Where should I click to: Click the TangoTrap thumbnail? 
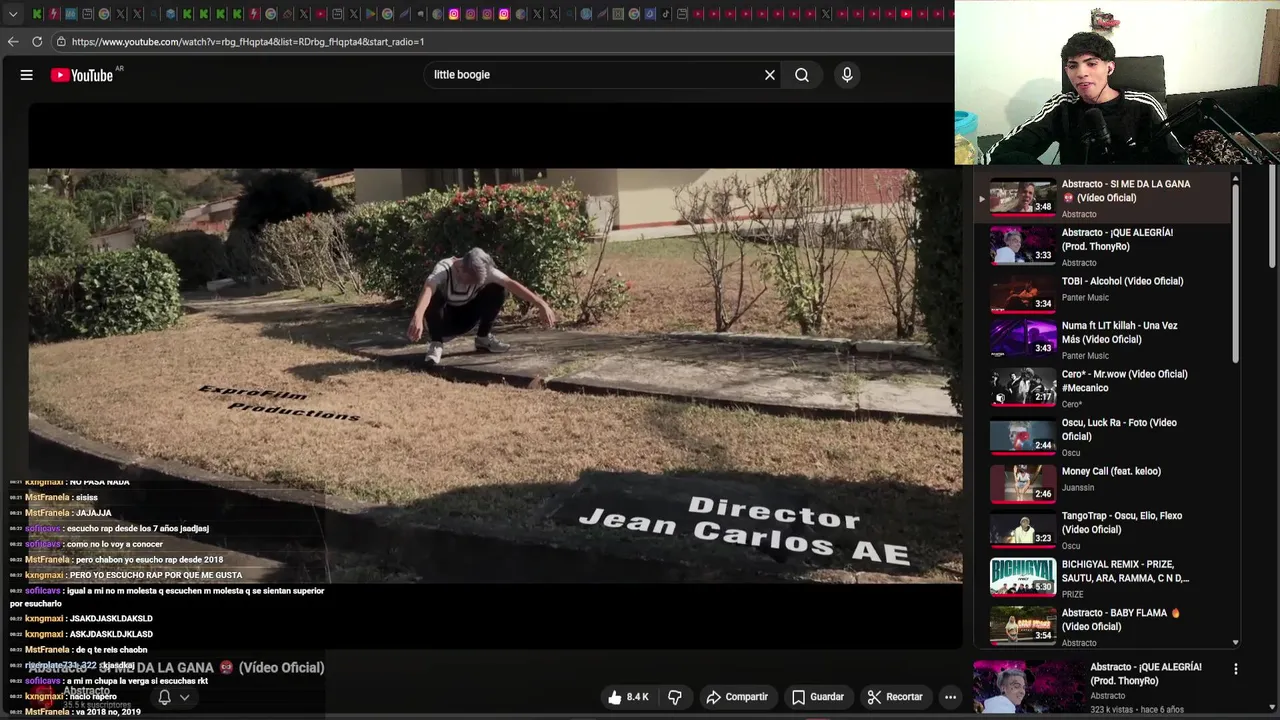[1023, 530]
